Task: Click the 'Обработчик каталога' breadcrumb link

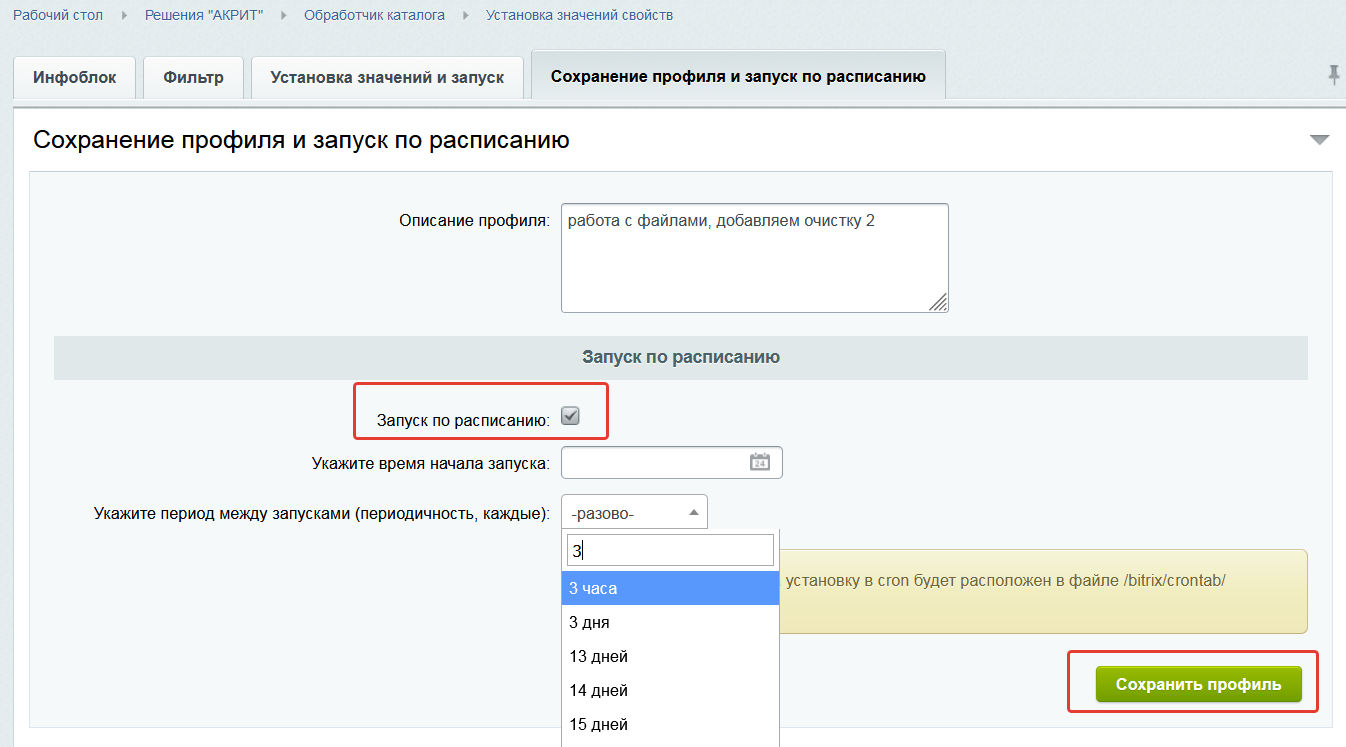Action: pos(374,15)
